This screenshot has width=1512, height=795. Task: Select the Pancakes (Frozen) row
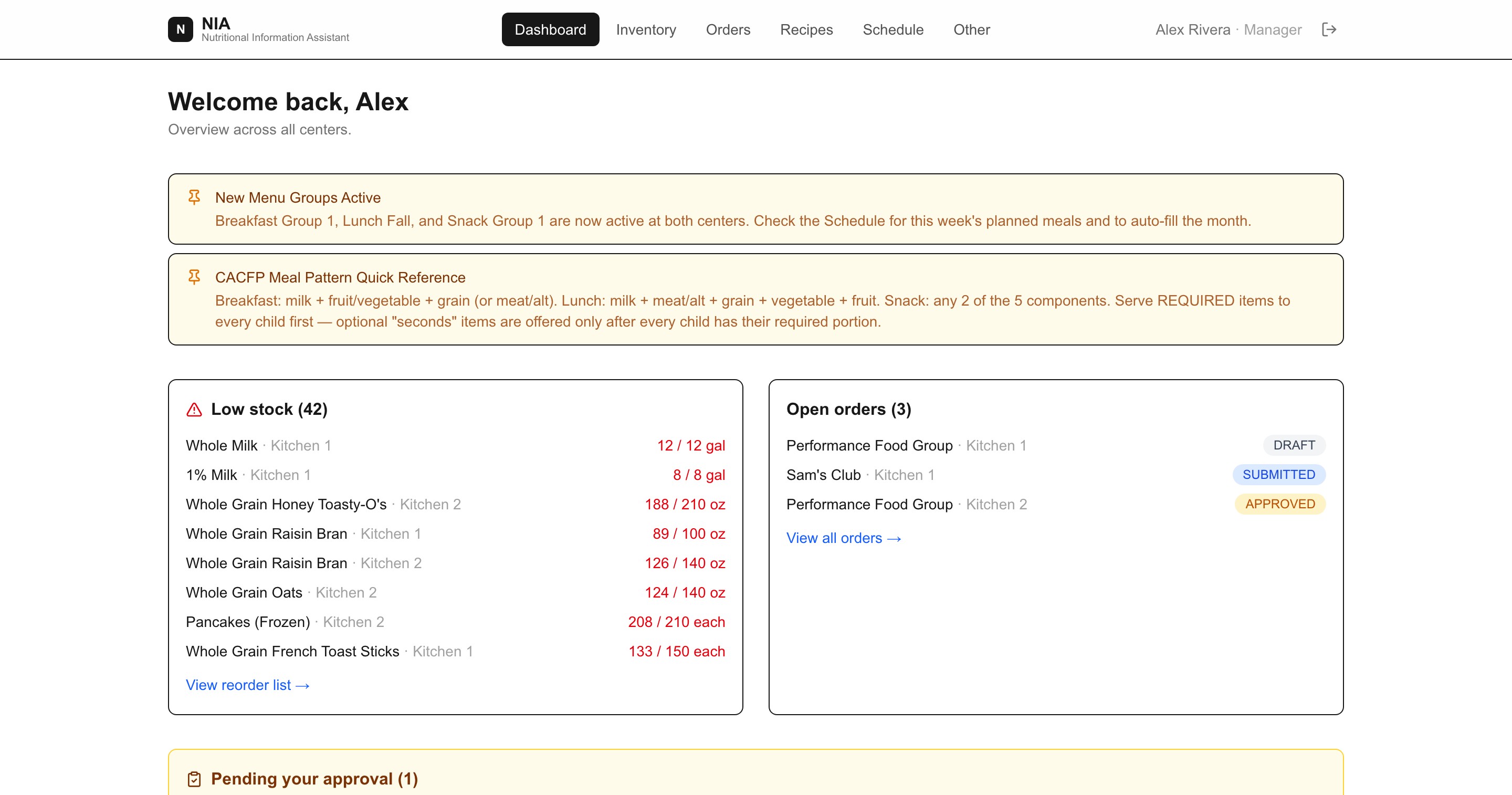pyautogui.click(x=456, y=622)
